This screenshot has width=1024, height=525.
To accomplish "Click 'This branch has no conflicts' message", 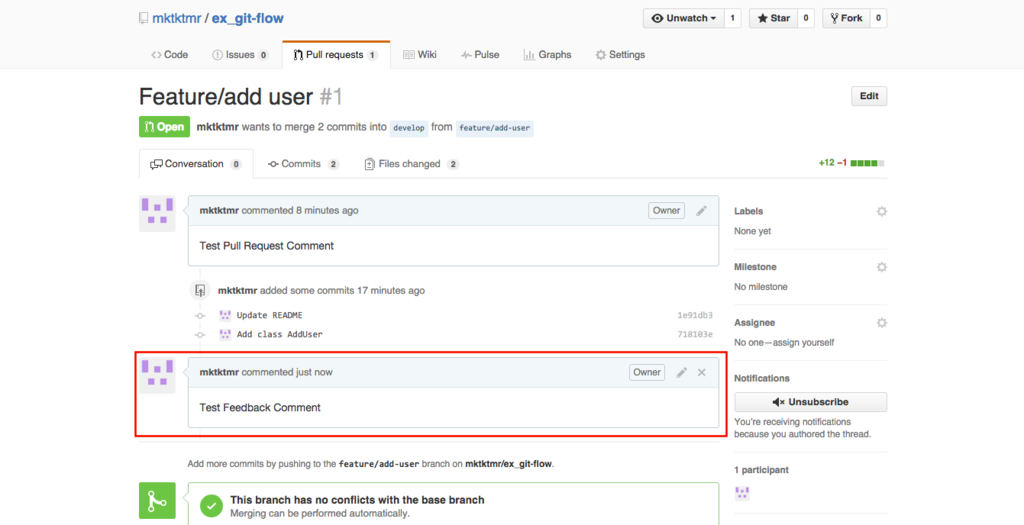I will 357,500.
